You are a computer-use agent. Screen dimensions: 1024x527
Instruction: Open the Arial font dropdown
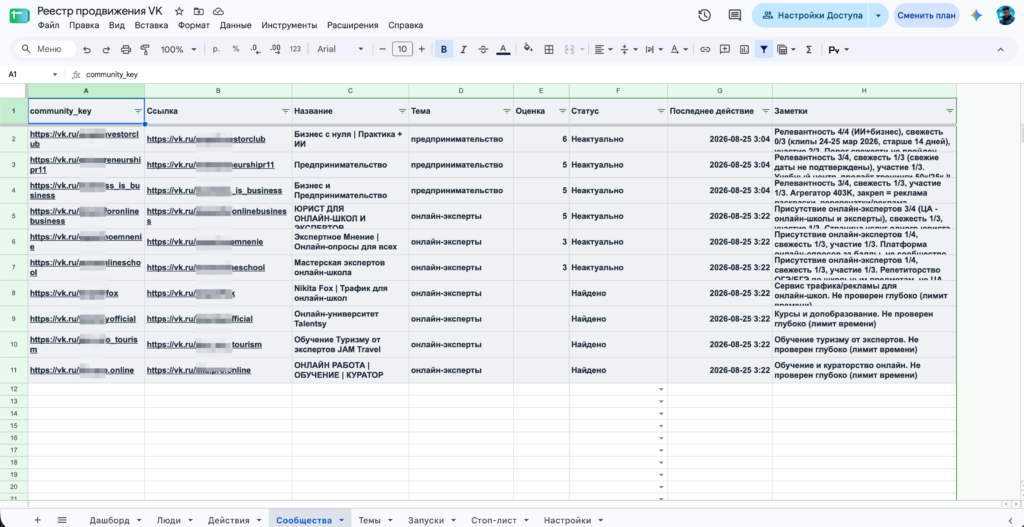point(340,49)
